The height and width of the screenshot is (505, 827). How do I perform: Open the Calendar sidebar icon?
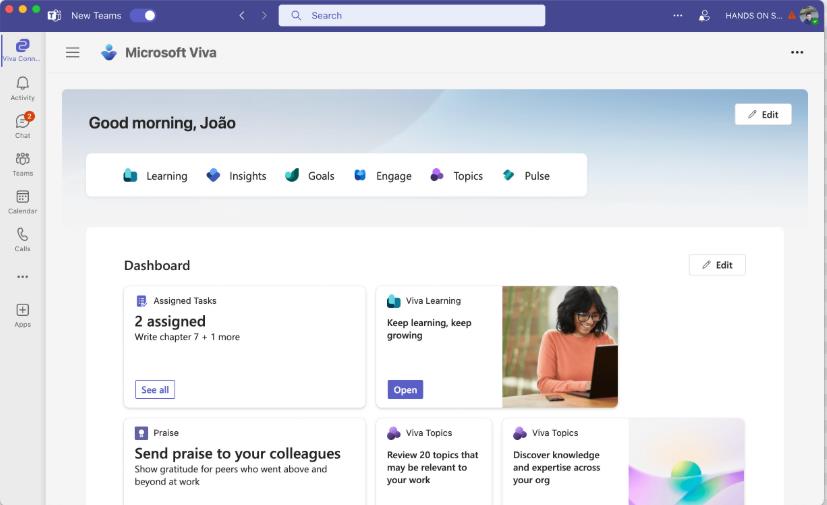pyautogui.click(x=22, y=202)
